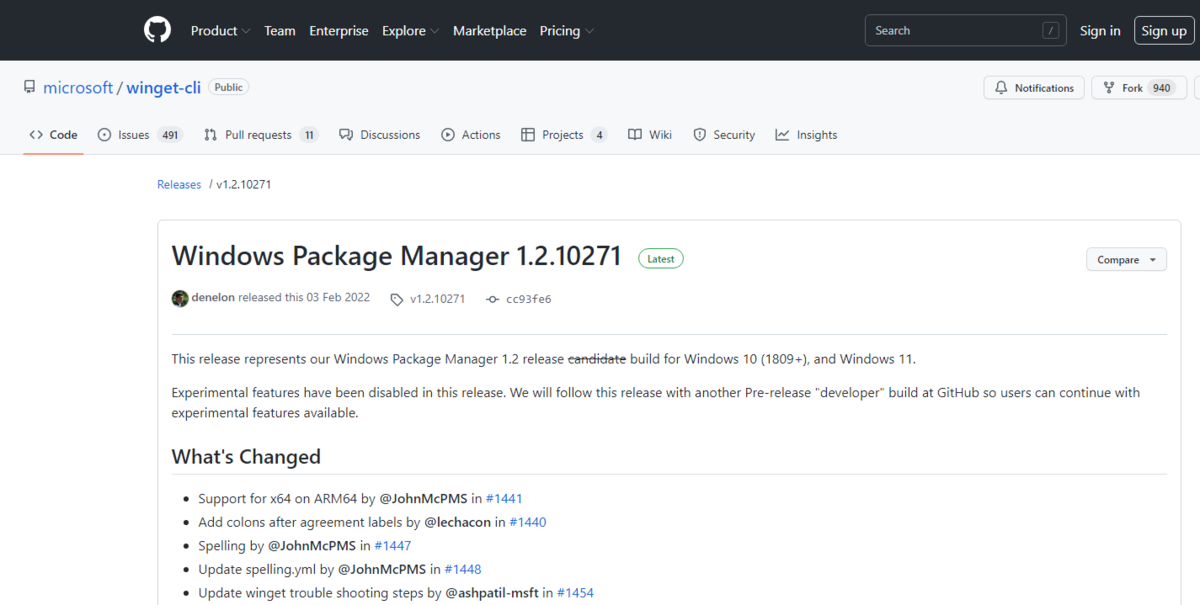1200x605 pixels.
Task: Open pull request #1448
Action: 463,569
